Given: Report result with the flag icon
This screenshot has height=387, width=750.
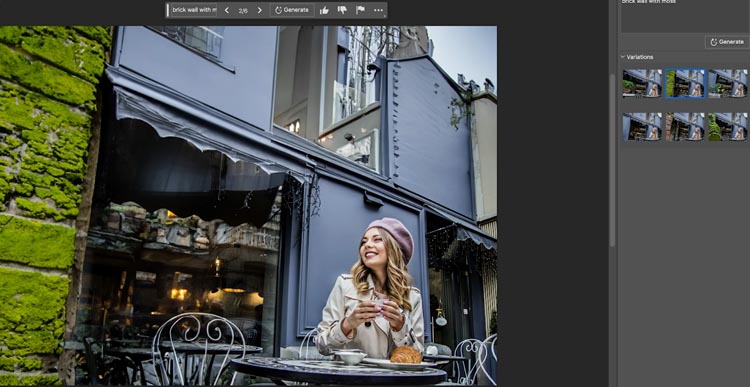Looking at the screenshot, I should pos(360,10).
